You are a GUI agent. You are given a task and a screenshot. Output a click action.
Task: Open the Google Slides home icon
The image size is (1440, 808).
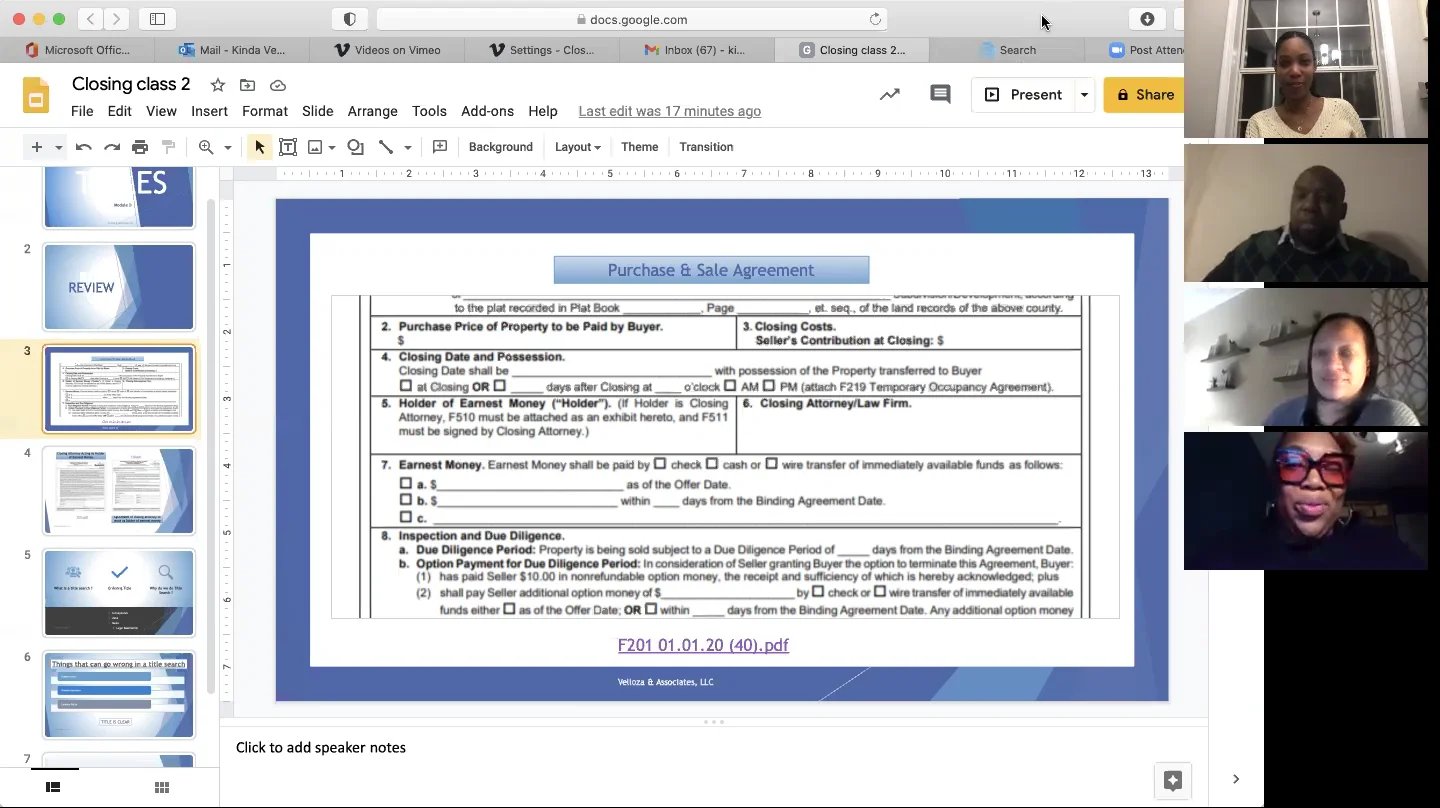pos(36,96)
